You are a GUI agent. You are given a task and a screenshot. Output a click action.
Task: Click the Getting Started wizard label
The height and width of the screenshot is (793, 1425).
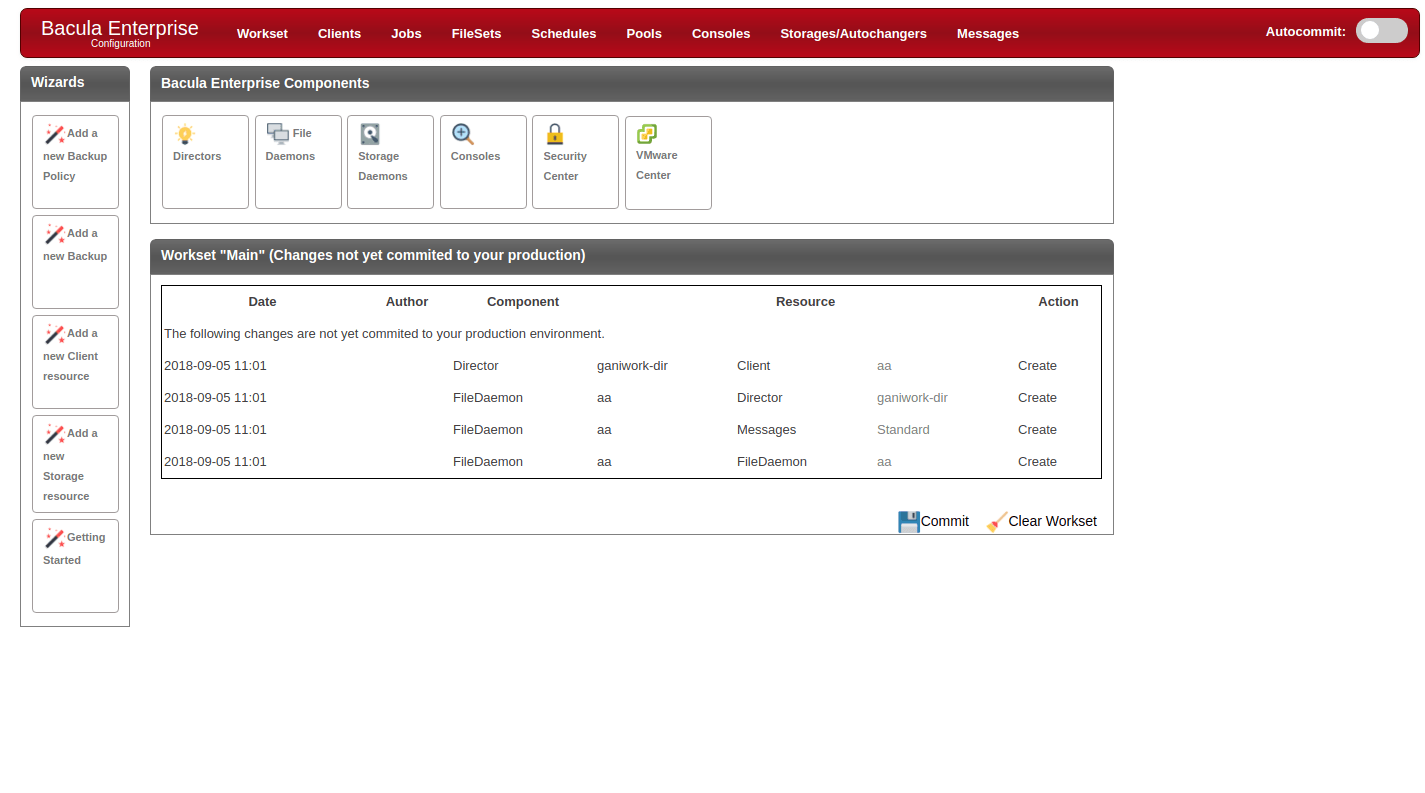[x=74, y=549]
